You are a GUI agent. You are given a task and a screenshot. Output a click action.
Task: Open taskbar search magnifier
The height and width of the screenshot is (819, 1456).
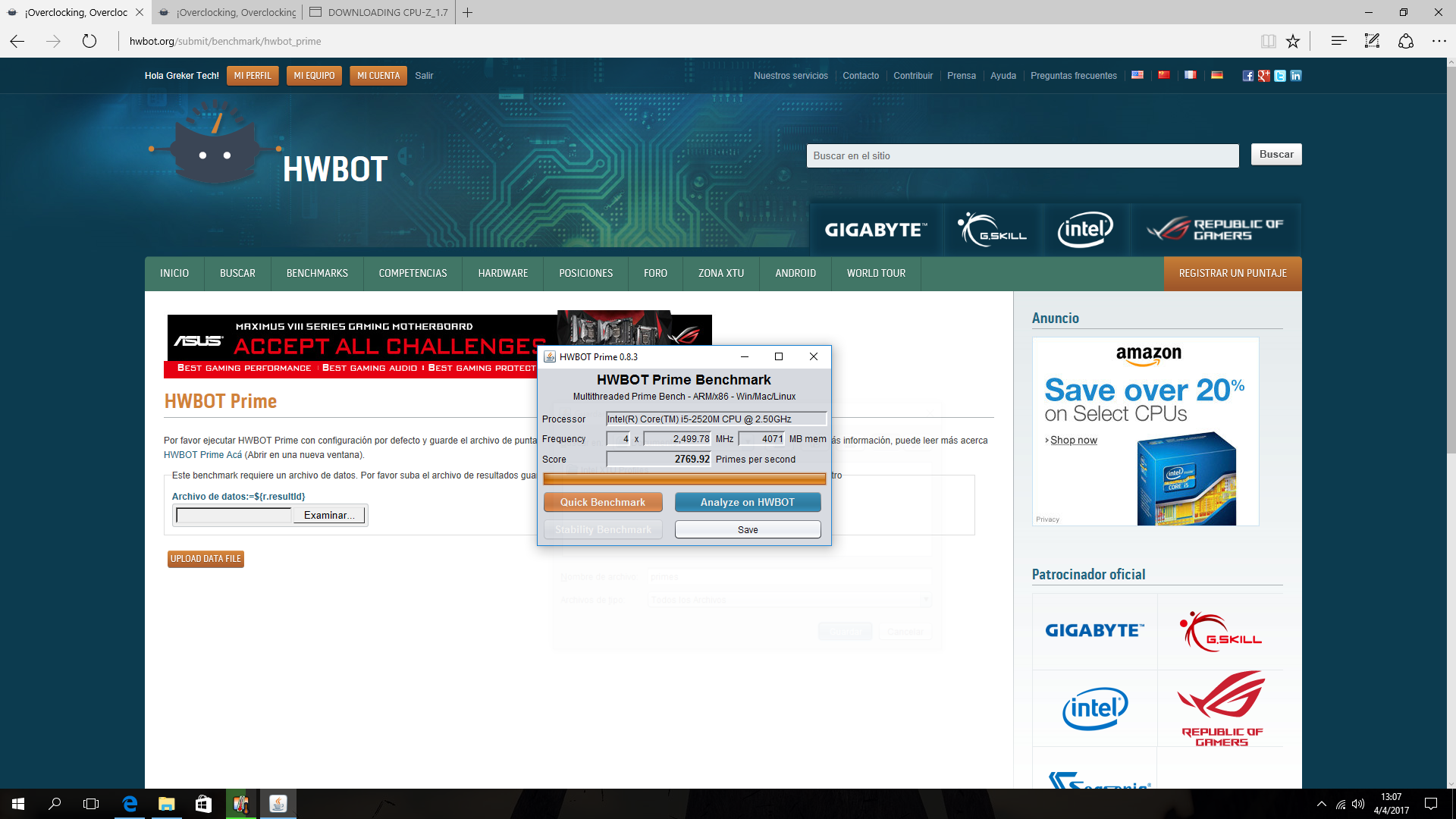(x=55, y=804)
